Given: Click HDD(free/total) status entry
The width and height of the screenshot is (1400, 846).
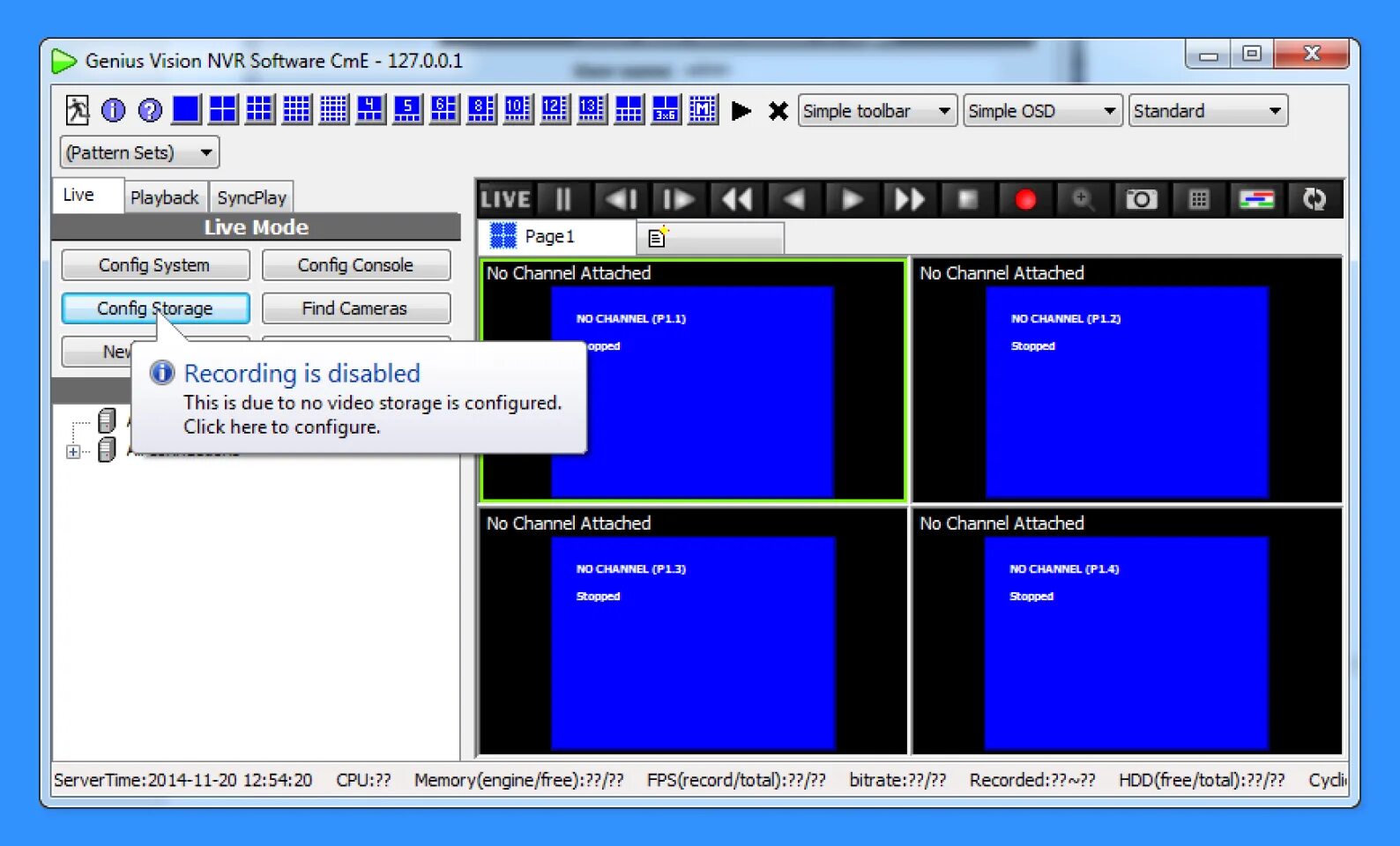Looking at the screenshot, I should click(x=1202, y=780).
